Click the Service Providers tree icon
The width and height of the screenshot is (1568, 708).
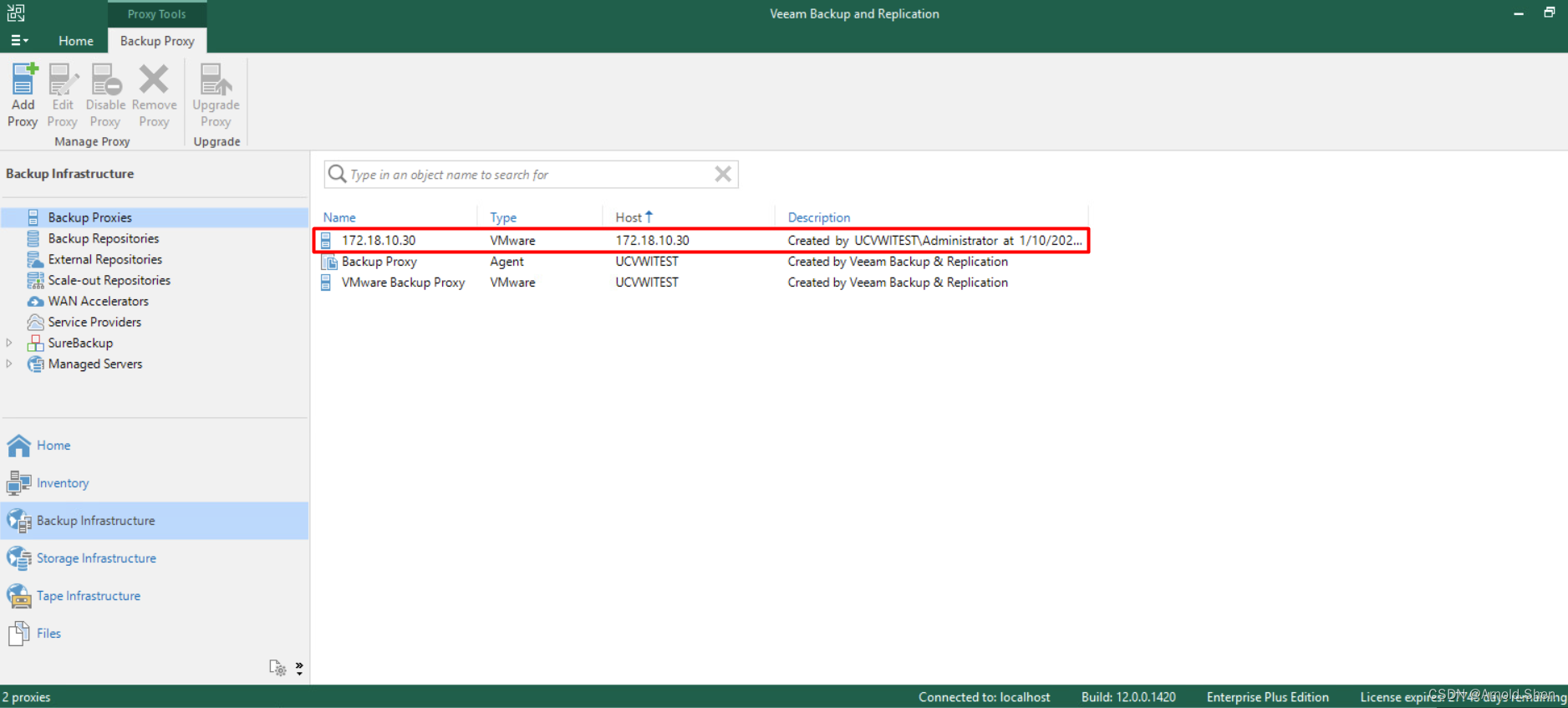tap(35, 322)
